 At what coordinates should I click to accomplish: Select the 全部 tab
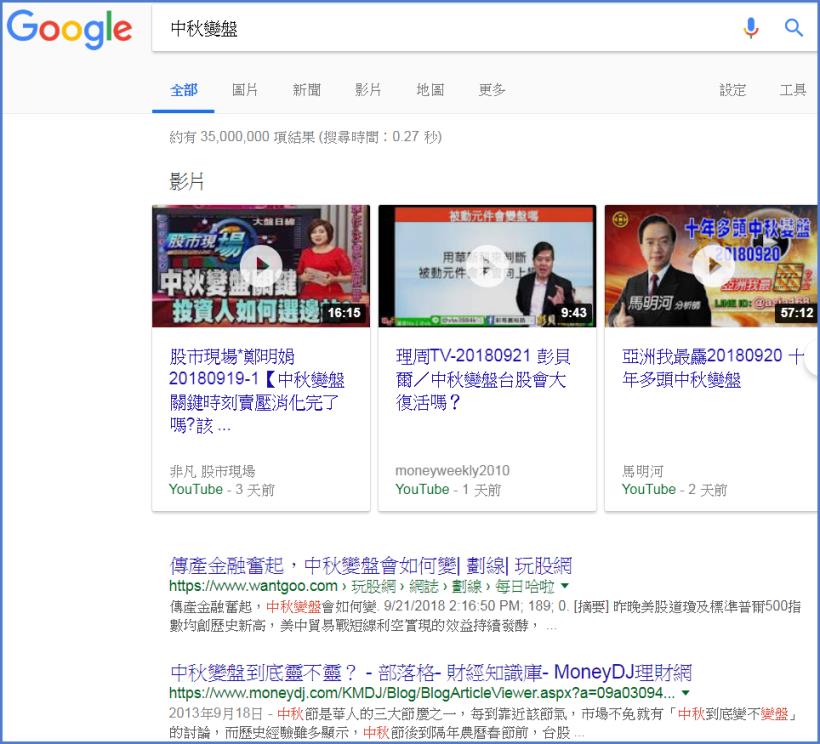pyautogui.click(x=184, y=90)
